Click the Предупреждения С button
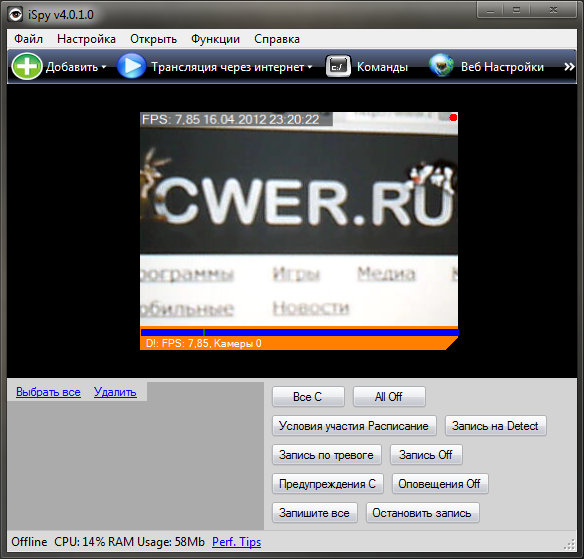Image resolution: width=584 pixels, height=559 pixels. click(x=328, y=484)
